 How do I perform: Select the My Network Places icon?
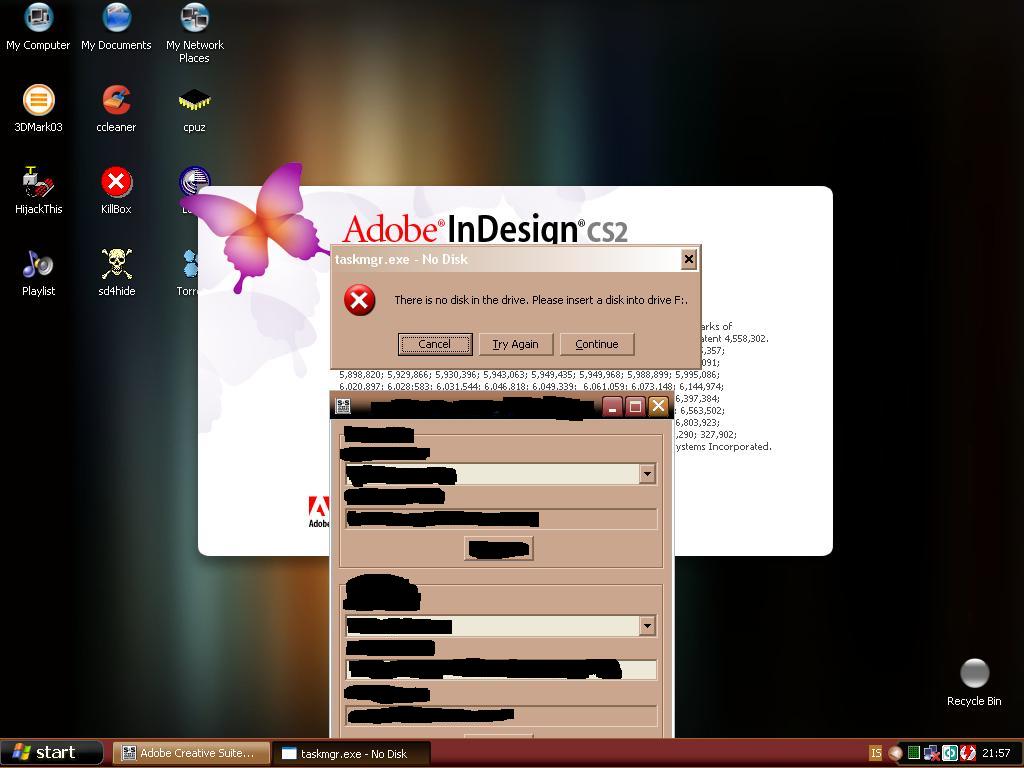click(195, 33)
